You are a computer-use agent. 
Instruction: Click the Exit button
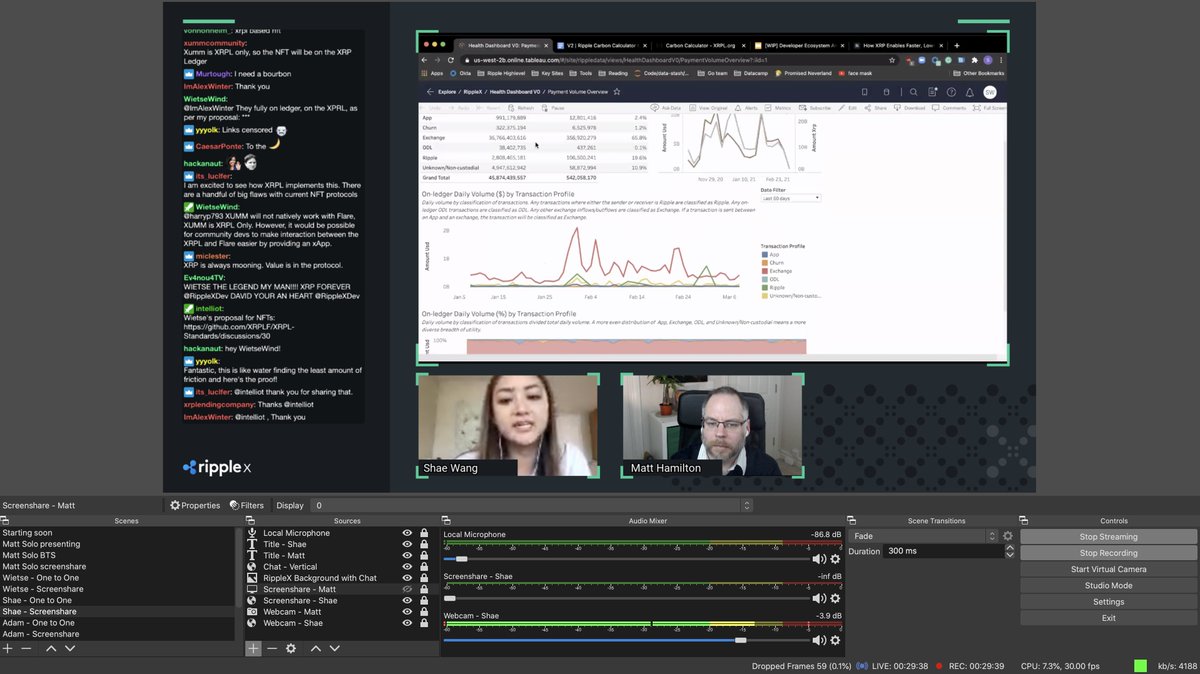click(x=1108, y=618)
